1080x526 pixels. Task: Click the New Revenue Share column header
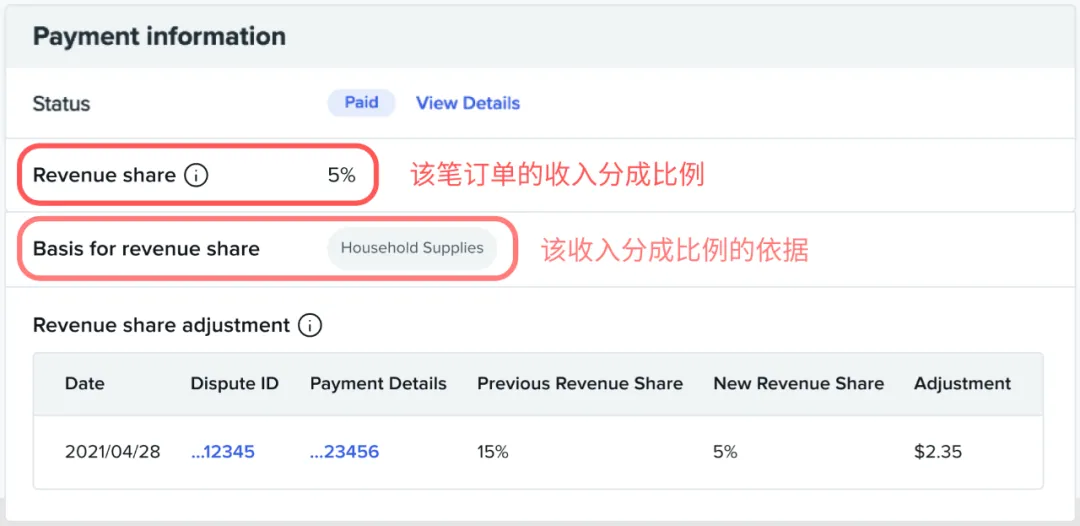(x=798, y=383)
